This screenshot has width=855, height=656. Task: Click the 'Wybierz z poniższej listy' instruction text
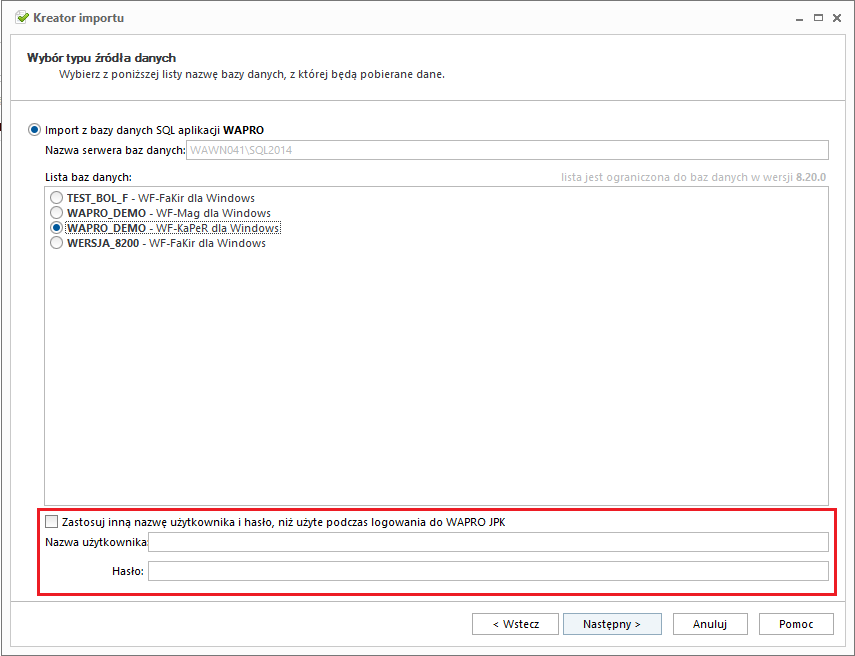pyautogui.click(x=252, y=74)
